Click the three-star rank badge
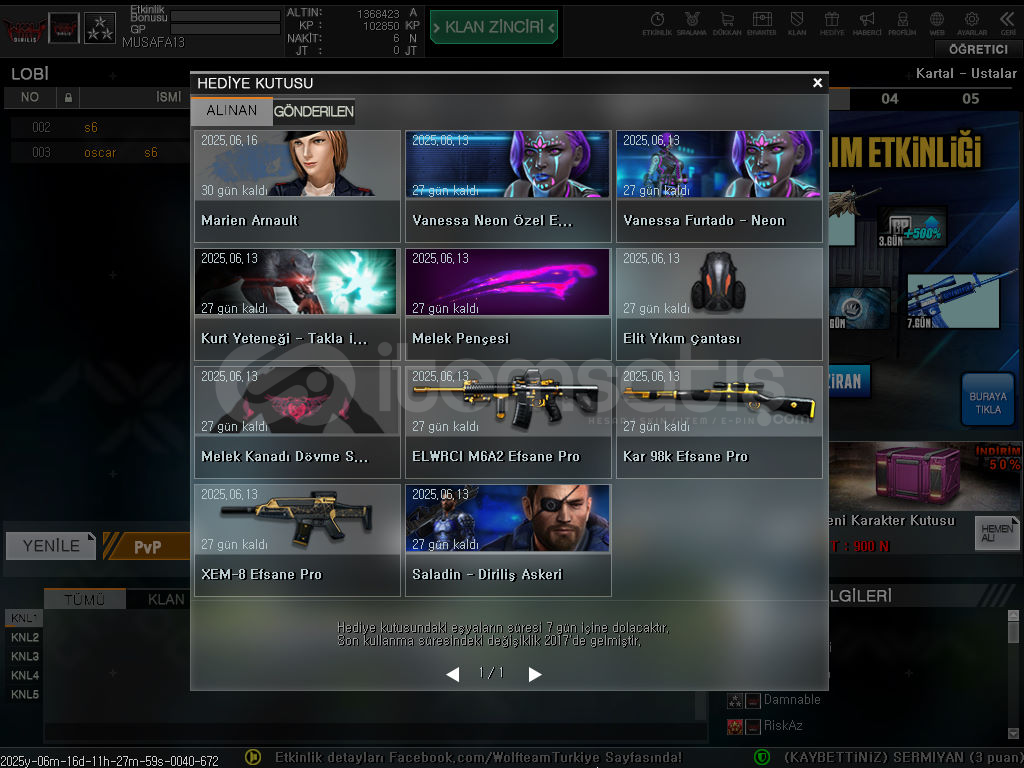1024x768 pixels. coord(100,28)
